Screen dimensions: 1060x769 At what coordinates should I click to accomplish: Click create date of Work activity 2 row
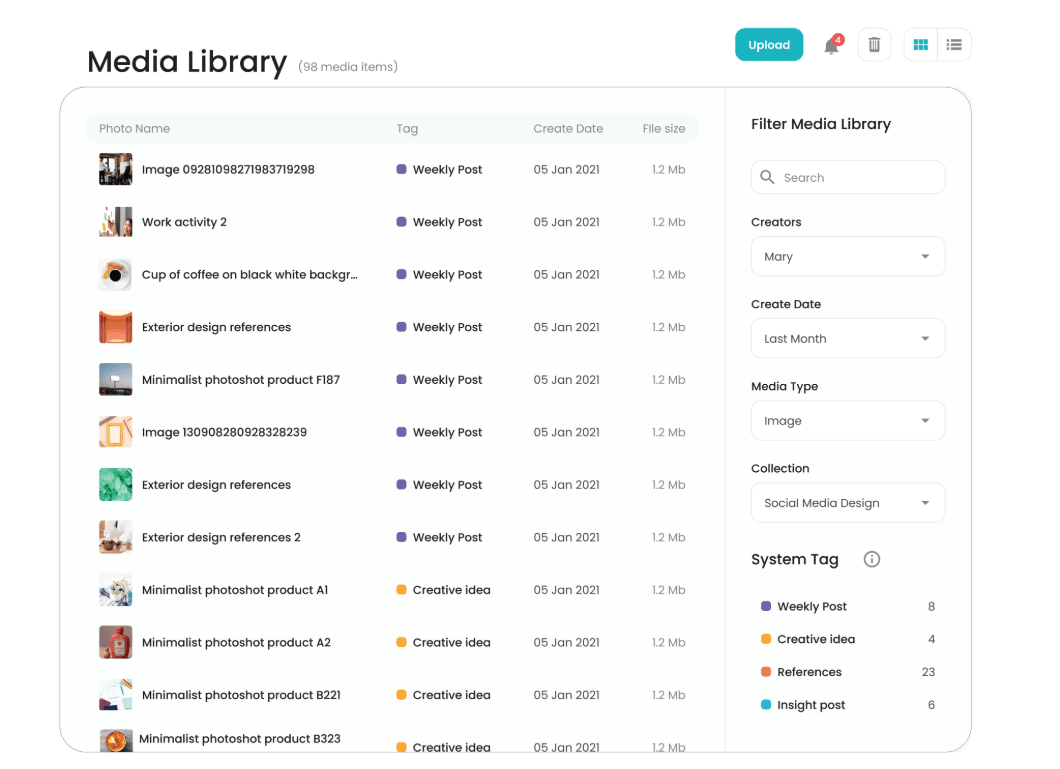[567, 222]
